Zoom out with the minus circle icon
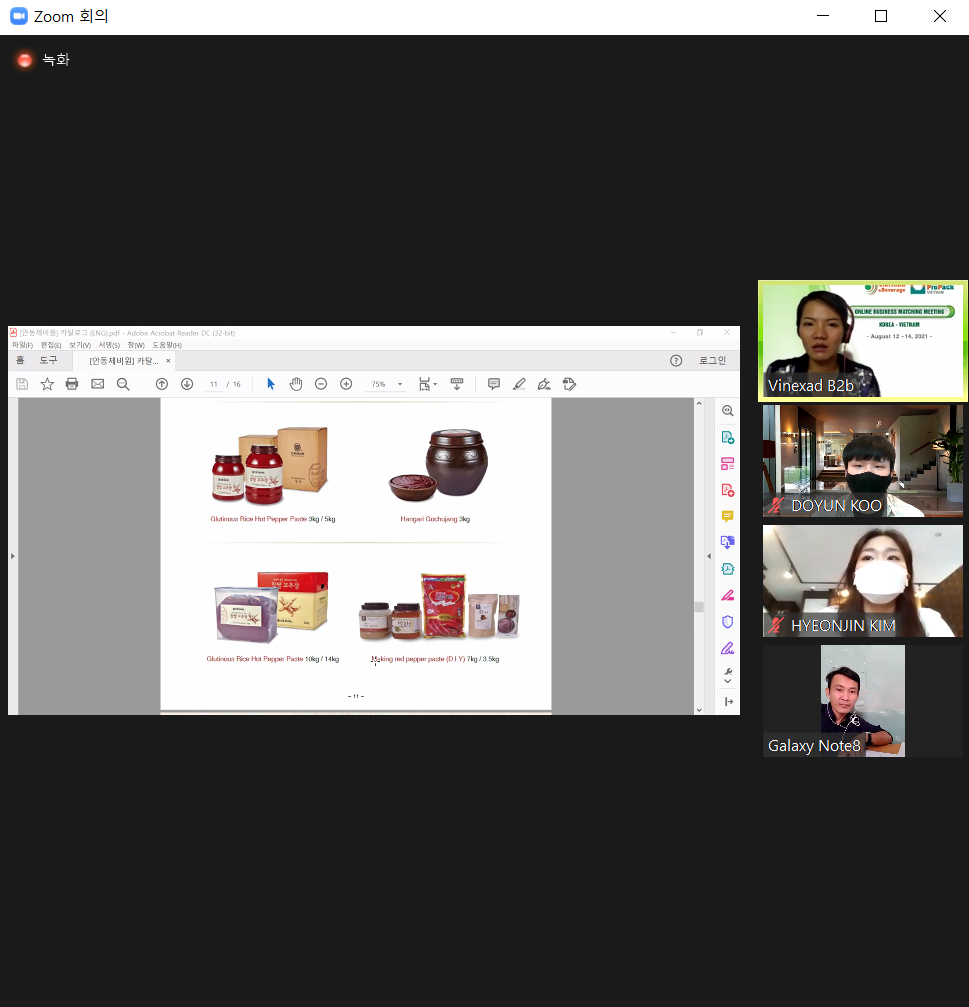This screenshot has width=969, height=1007. pyautogui.click(x=321, y=384)
